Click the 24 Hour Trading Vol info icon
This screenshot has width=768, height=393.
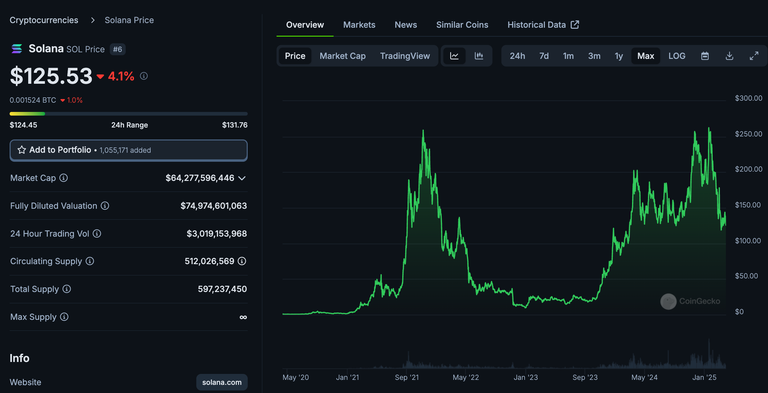tap(97, 234)
